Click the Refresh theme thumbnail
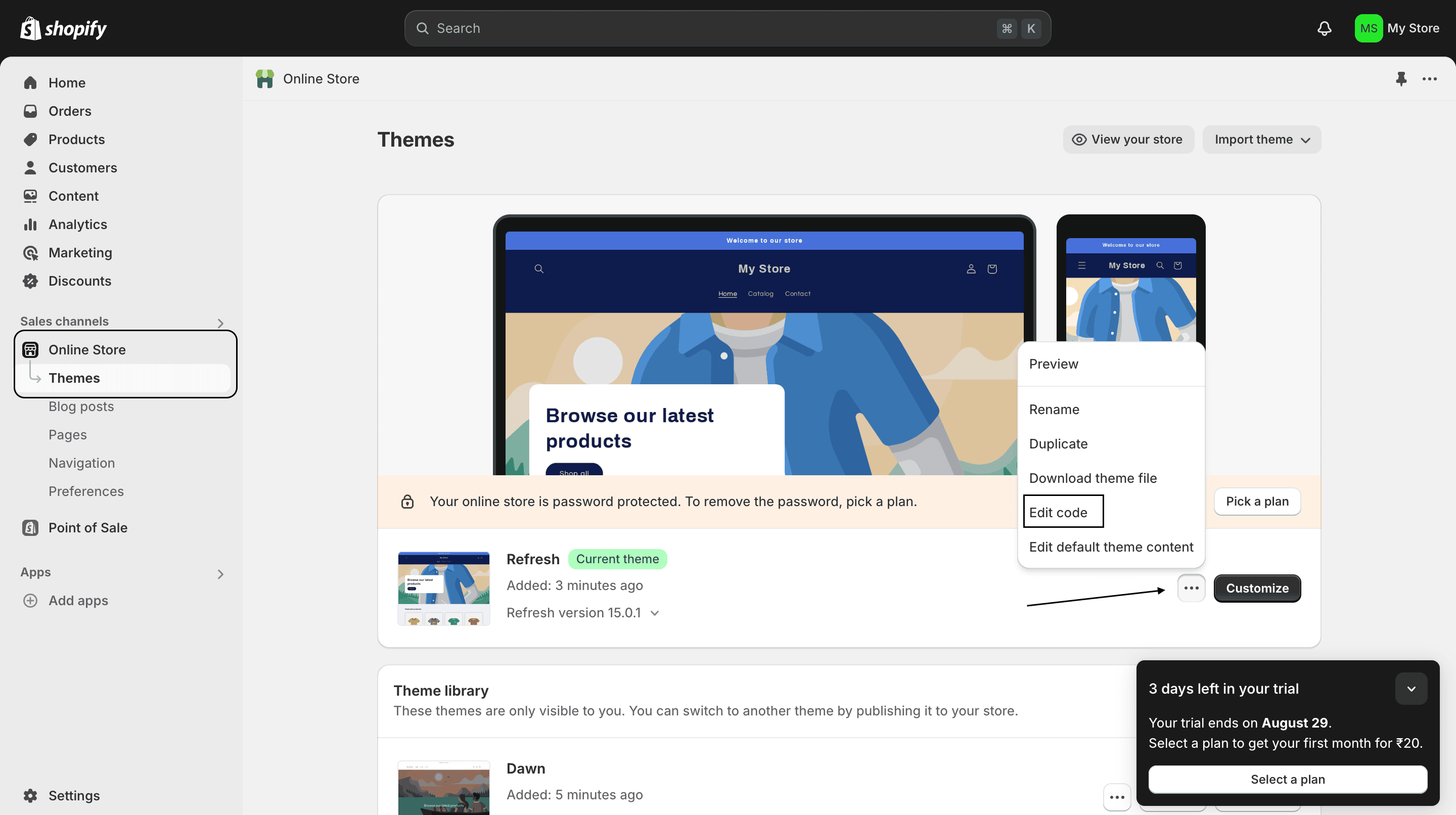1456x815 pixels. (x=444, y=588)
